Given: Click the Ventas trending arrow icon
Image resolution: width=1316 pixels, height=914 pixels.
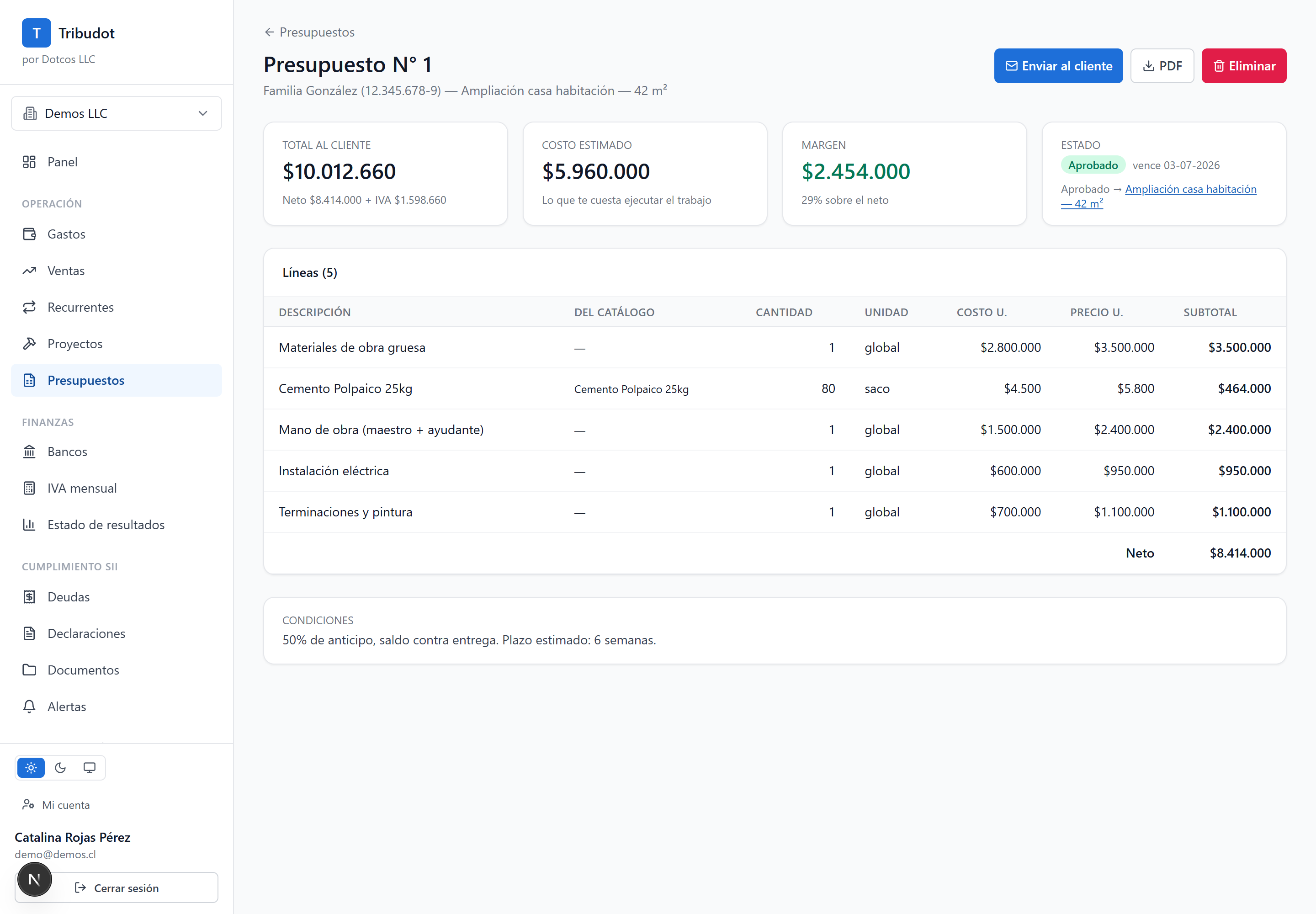Looking at the screenshot, I should [x=29, y=271].
